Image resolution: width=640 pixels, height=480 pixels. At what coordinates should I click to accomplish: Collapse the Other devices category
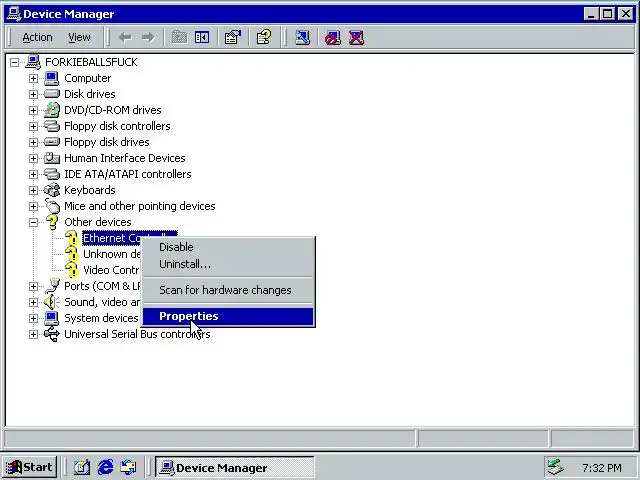[33, 222]
